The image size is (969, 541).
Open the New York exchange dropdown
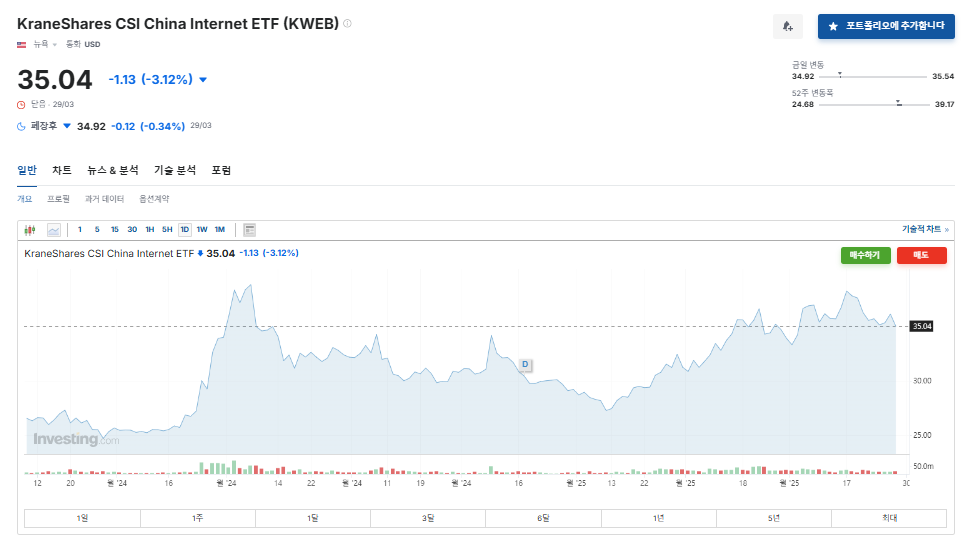tap(44, 45)
